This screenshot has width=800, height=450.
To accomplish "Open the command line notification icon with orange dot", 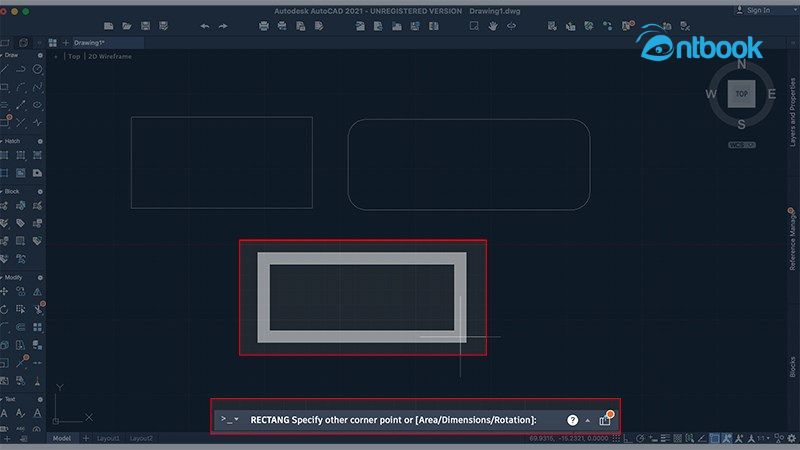I will pos(605,419).
